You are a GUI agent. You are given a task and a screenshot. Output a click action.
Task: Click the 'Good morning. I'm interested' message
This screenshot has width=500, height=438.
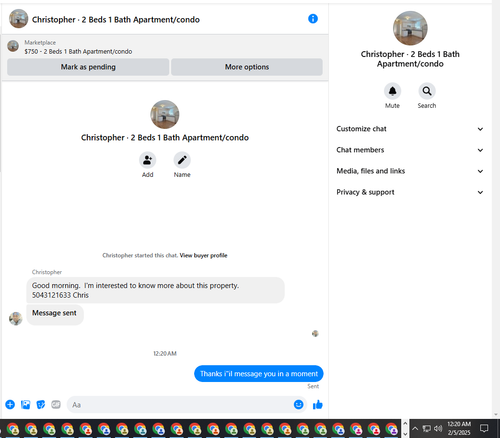[x=155, y=290]
